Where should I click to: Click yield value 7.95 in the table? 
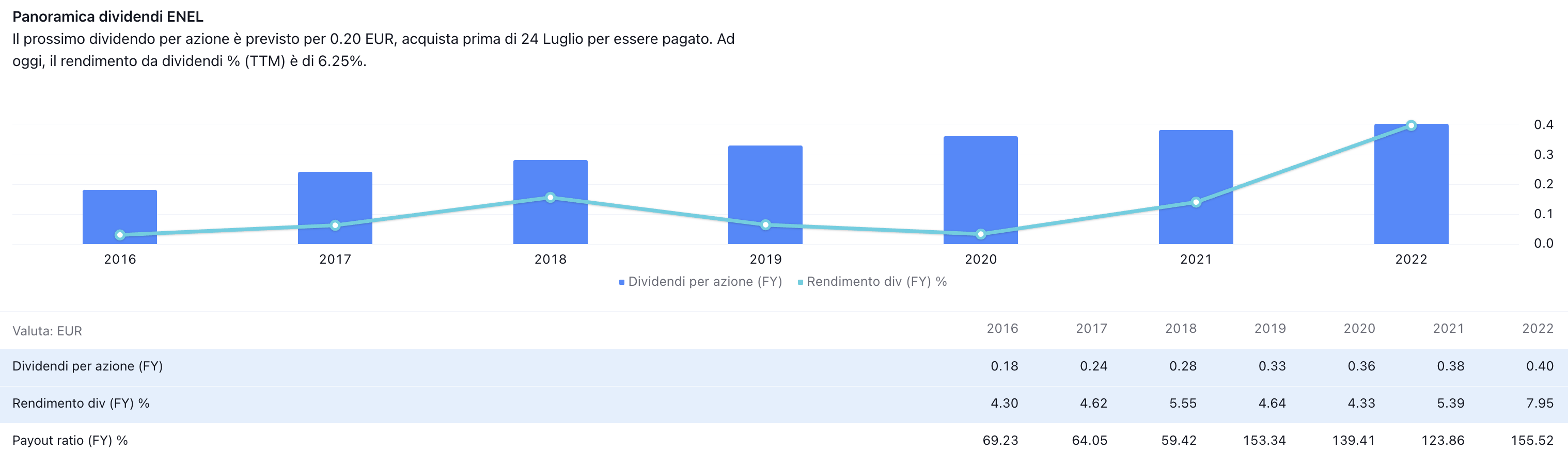coord(1540,403)
